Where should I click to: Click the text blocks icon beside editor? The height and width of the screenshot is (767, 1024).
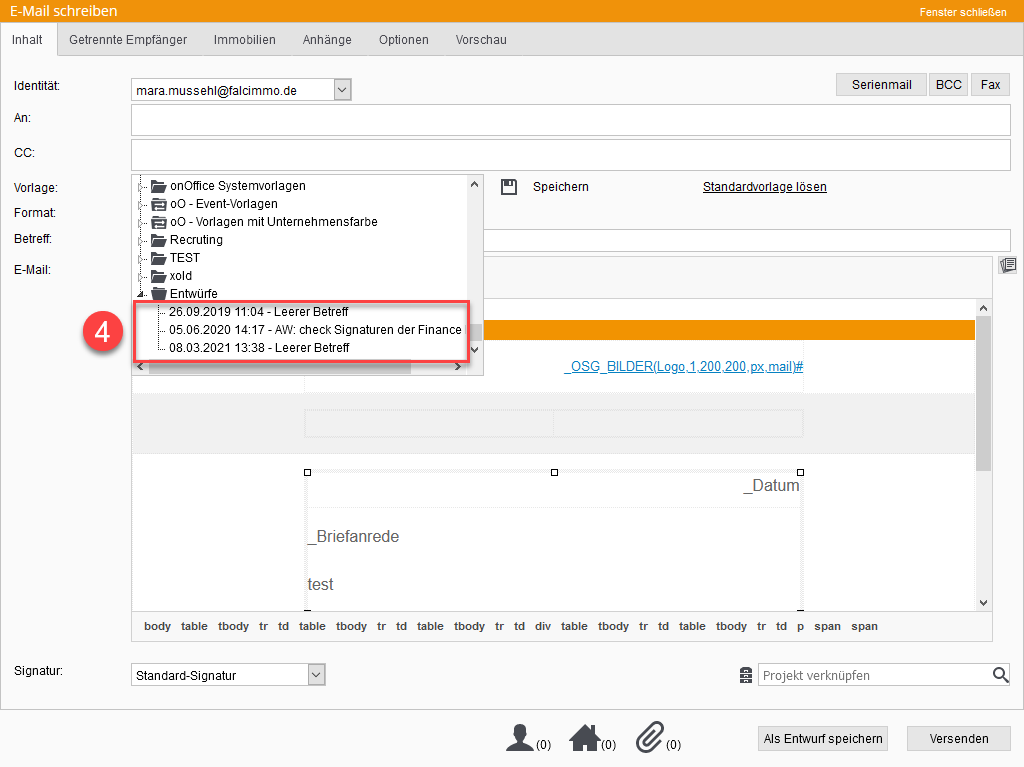click(1008, 265)
